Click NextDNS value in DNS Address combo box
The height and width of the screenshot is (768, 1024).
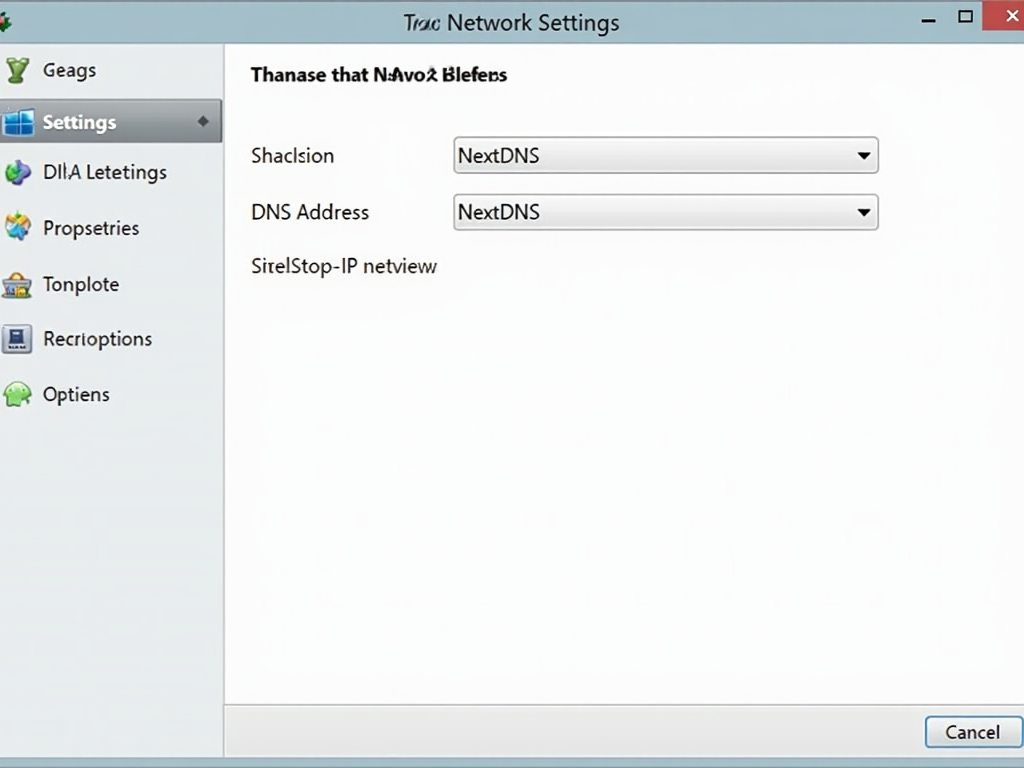(499, 212)
